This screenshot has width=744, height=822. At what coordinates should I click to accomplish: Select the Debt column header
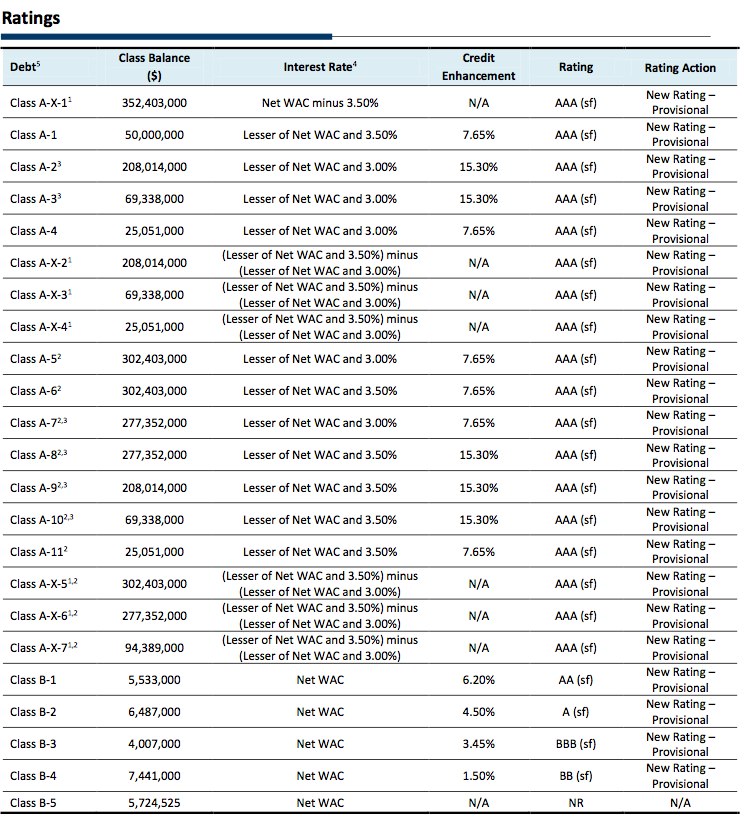coord(24,67)
